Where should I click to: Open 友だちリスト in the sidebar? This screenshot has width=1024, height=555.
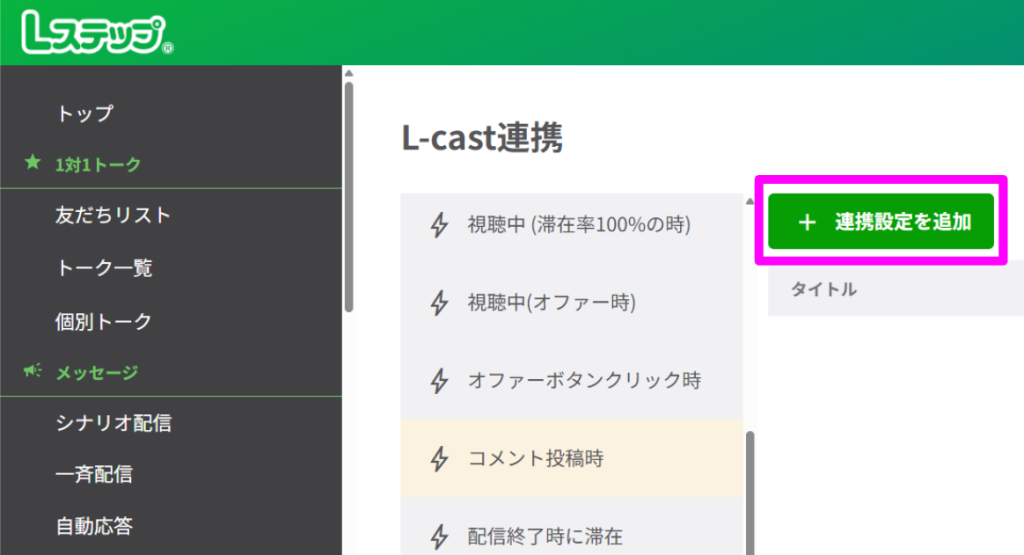113,215
